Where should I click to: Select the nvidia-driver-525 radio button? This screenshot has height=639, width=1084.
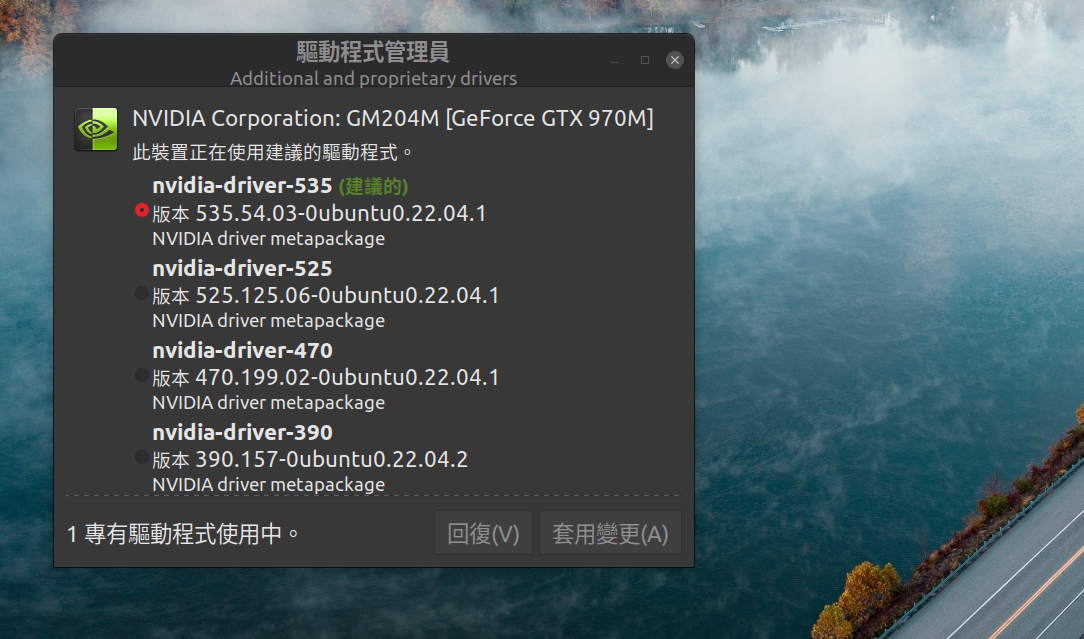tap(142, 293)
